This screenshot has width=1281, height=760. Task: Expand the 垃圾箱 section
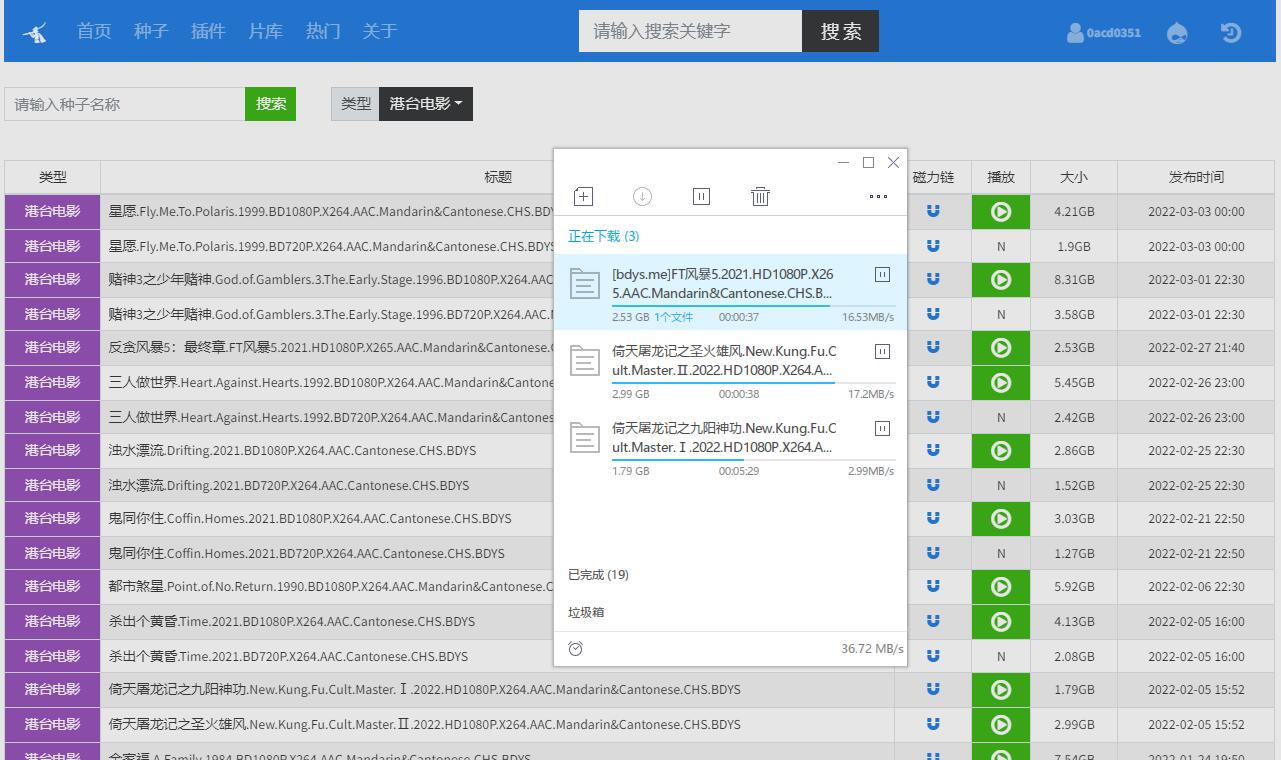tap(586, 612)
